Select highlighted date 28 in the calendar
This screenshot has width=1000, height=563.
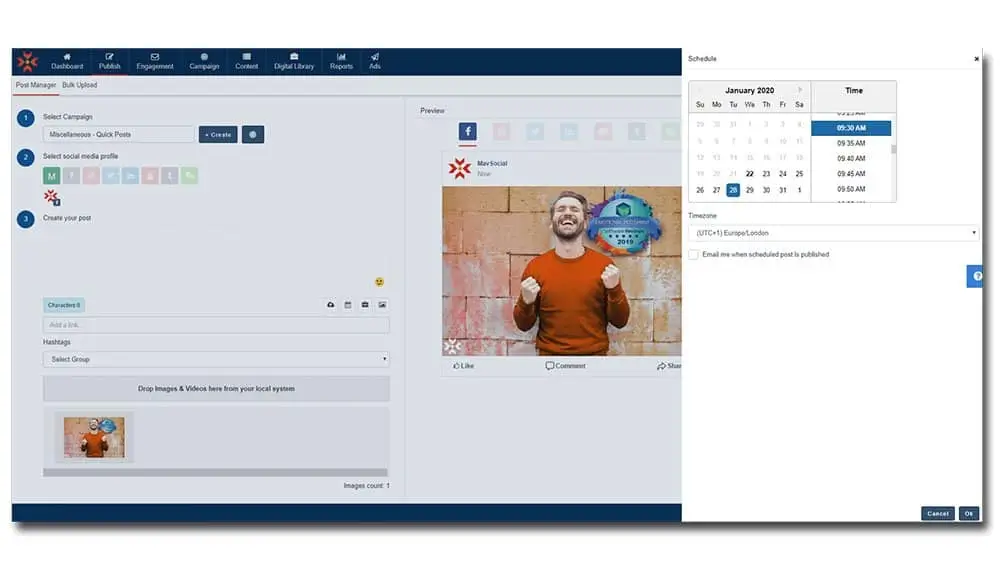point(733,190)
